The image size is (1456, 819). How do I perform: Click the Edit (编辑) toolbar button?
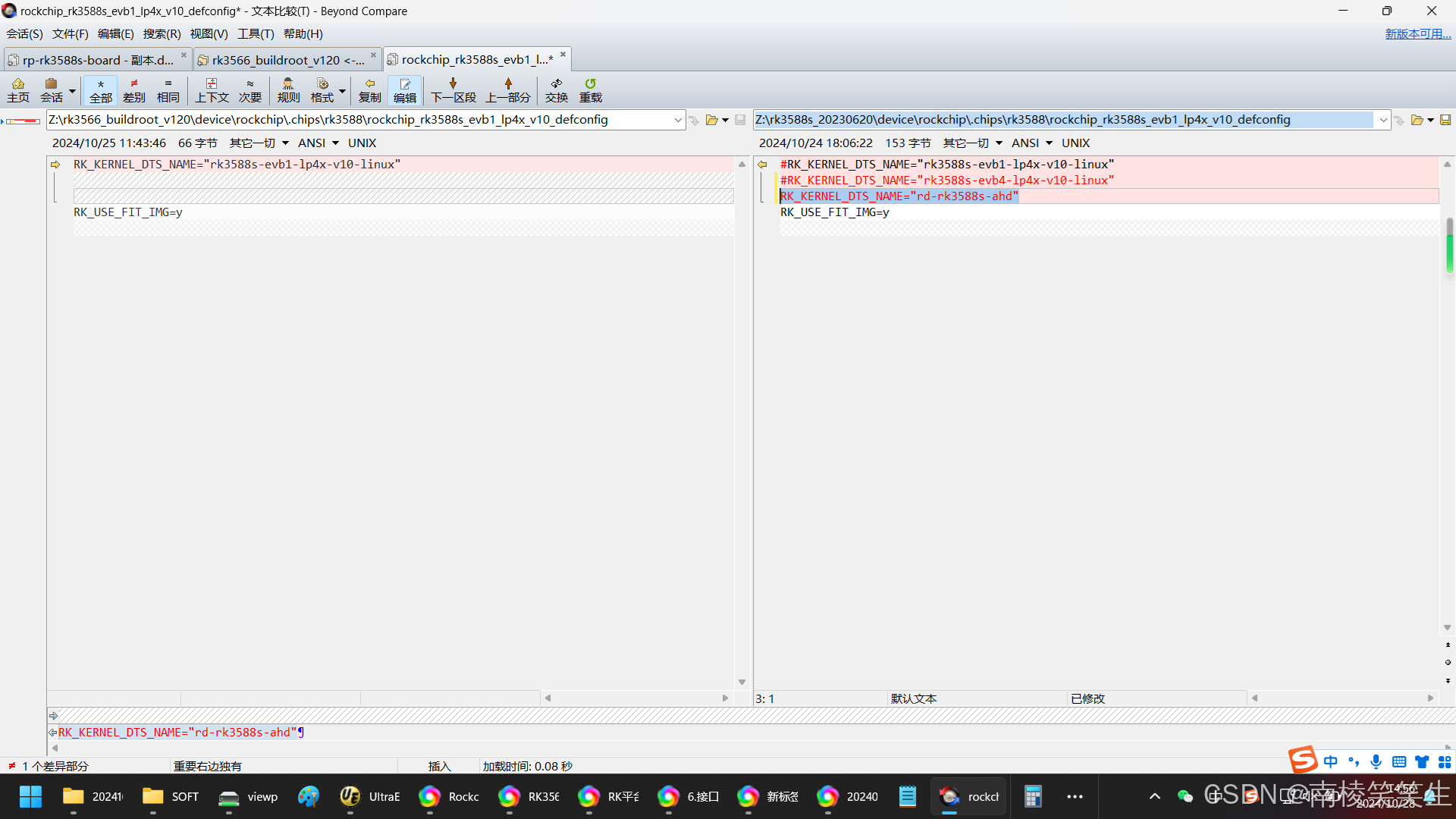(x=404, y=89)
